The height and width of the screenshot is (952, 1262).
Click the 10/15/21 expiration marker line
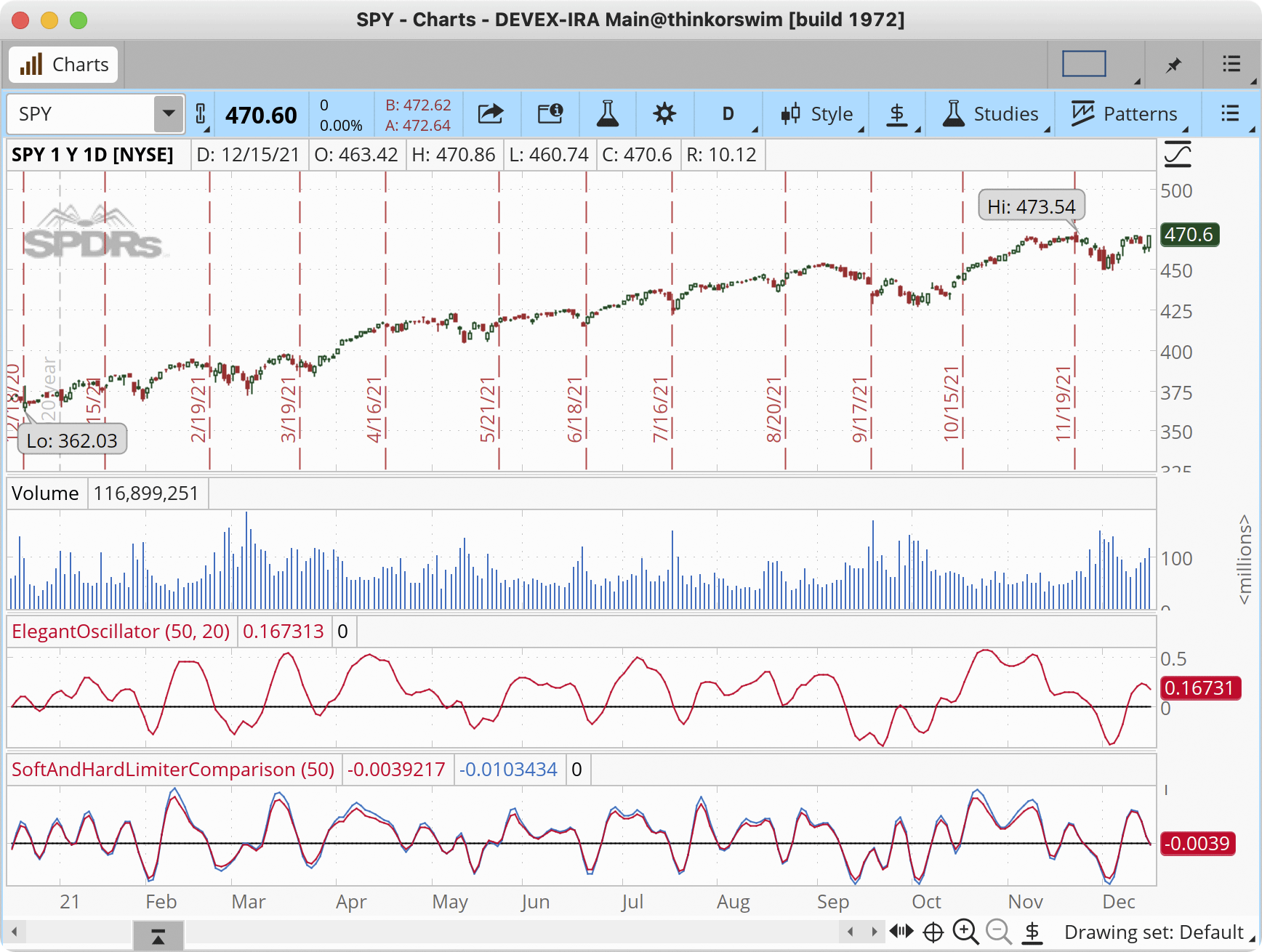pos(962,320)
